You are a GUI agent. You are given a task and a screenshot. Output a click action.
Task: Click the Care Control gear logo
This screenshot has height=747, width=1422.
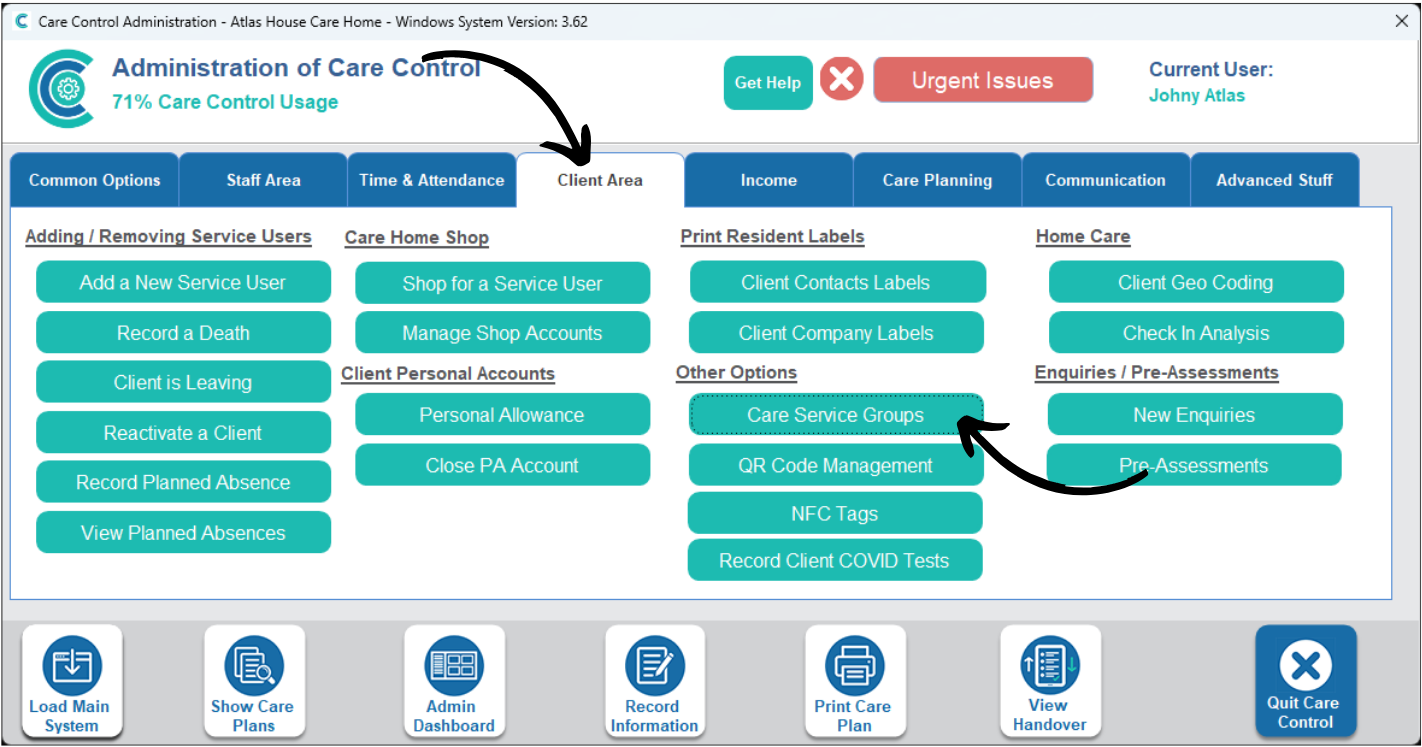coord(62,88)
